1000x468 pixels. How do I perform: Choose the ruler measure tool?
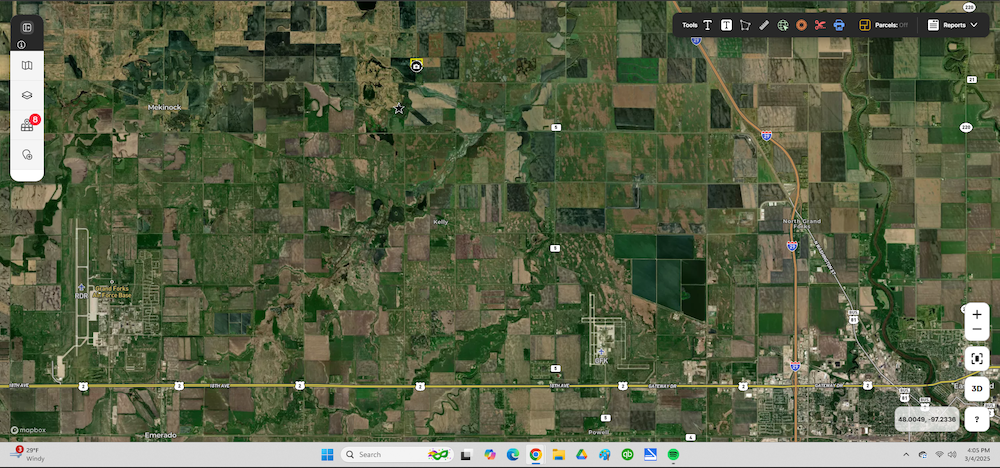click(764, 25)
